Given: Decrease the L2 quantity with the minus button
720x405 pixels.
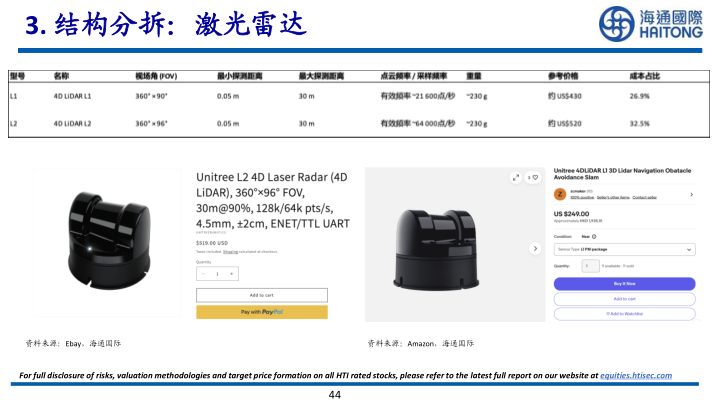Looking at the screenshot, I should click(203, 274).
